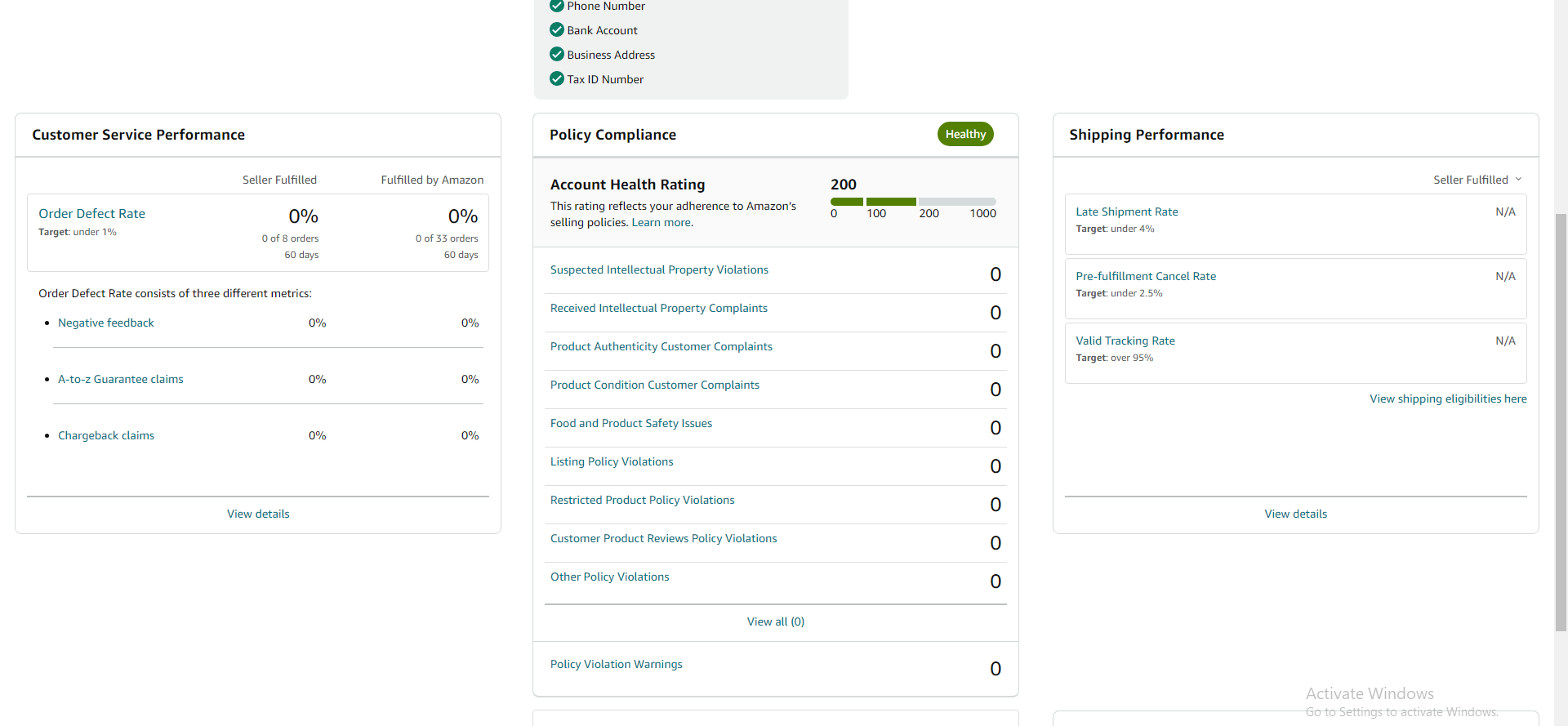Open Policy Violation Warnings
Image resolution: width=1568 pixels, height=726 pixels.
coord(617,664)
